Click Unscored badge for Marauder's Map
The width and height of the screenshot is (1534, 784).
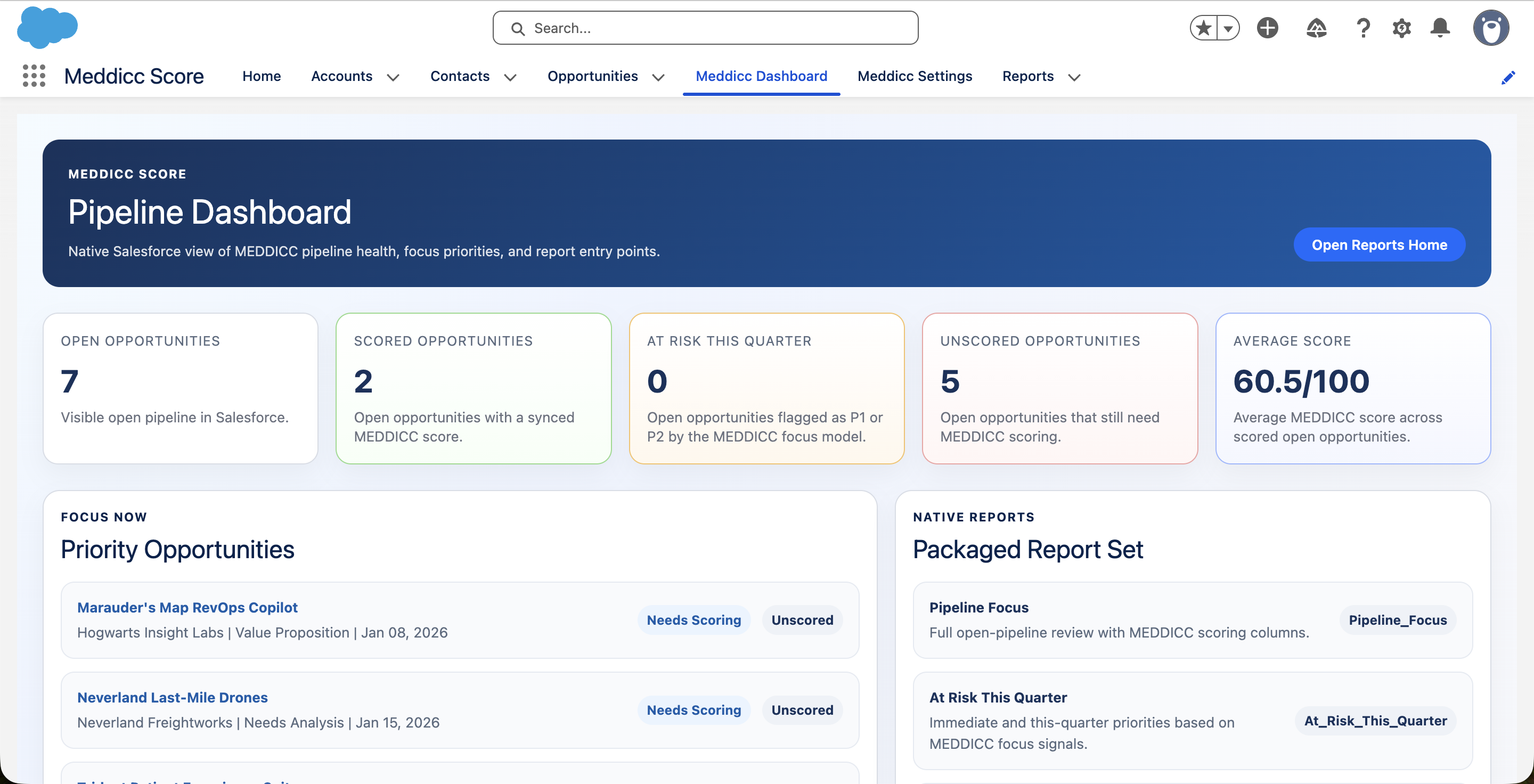point(802,620)
